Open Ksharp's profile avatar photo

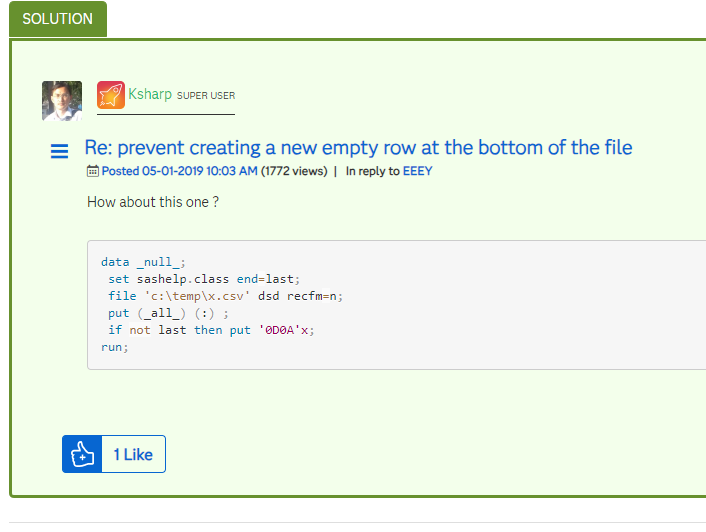tap(61, 101)
